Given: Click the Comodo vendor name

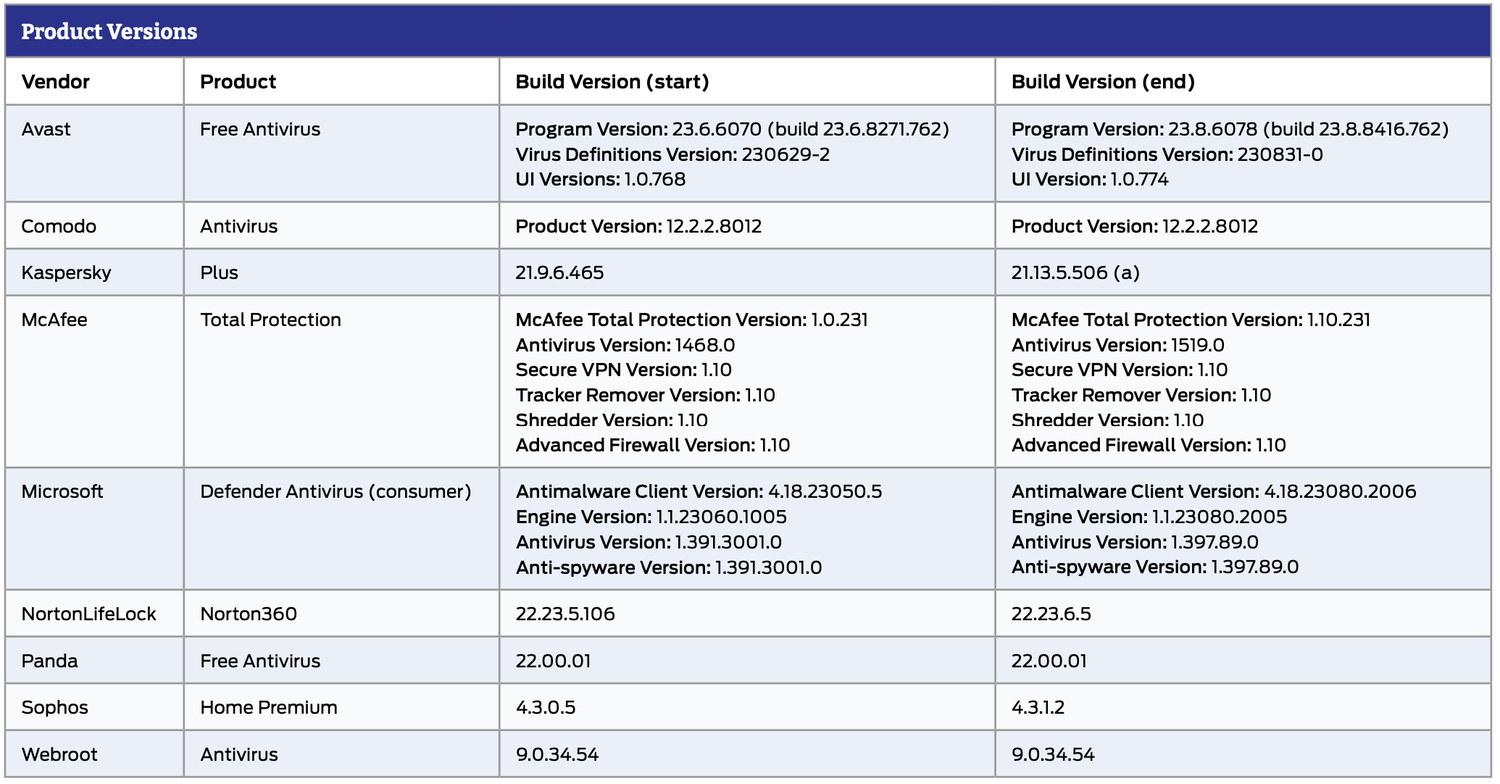Looking at the screenshot, I should tap(59, 226).
